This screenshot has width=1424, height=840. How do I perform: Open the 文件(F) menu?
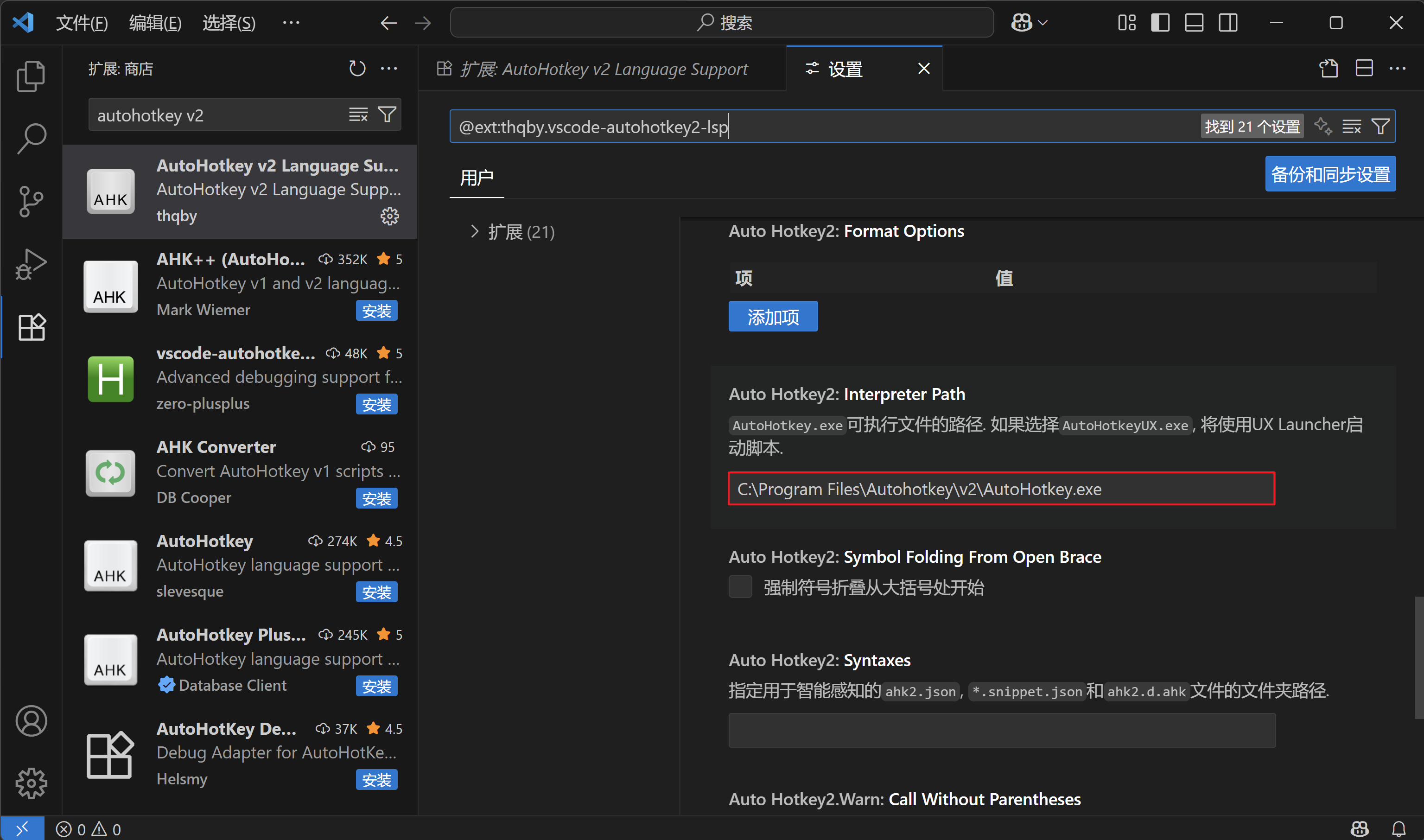pos(82,23)
